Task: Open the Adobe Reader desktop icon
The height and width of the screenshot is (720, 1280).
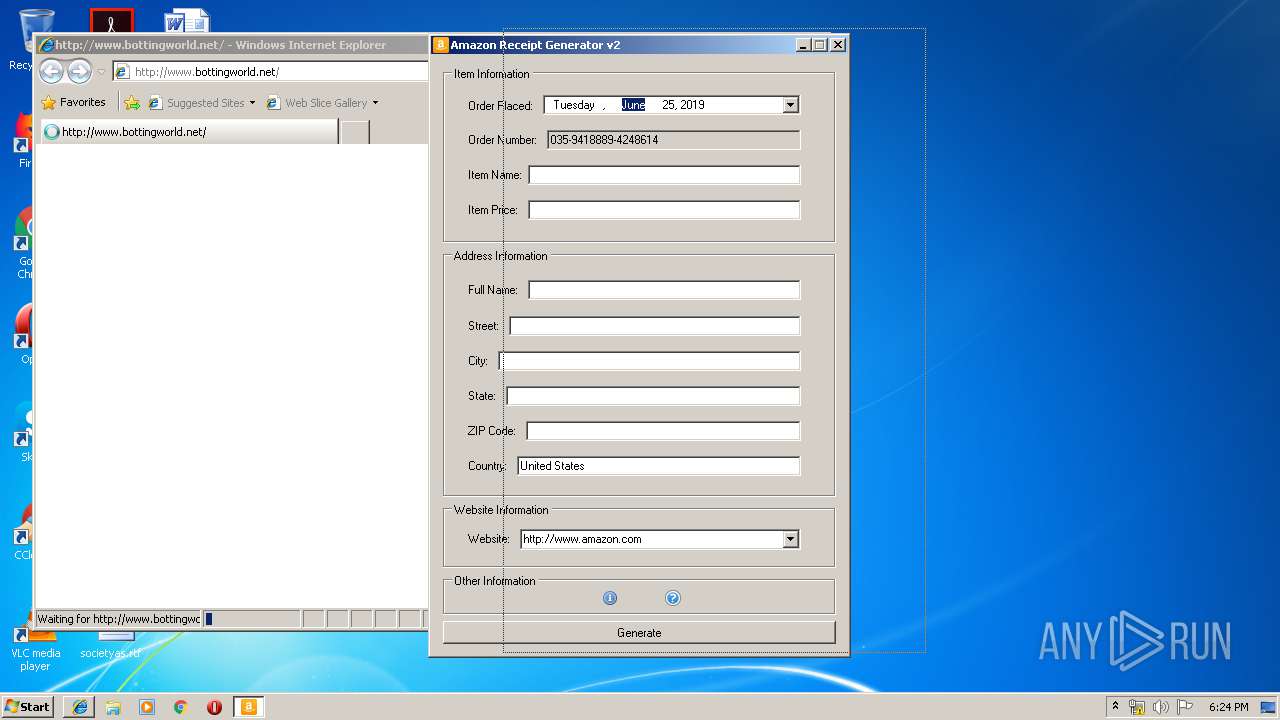Action: [x=111, y=21]
